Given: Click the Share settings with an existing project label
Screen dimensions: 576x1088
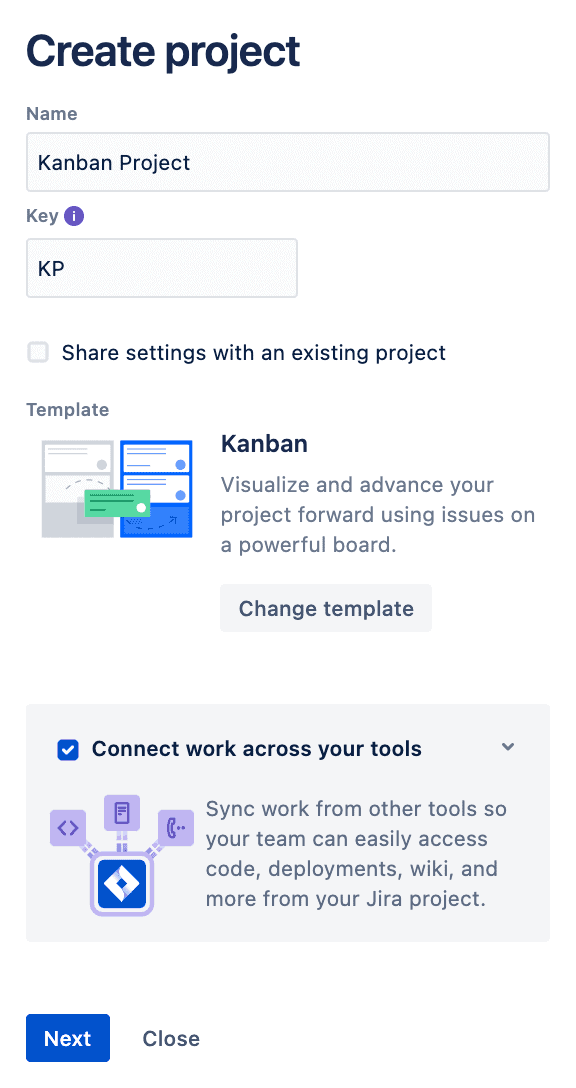Looking at the screenshot, I should pos(254,353).
